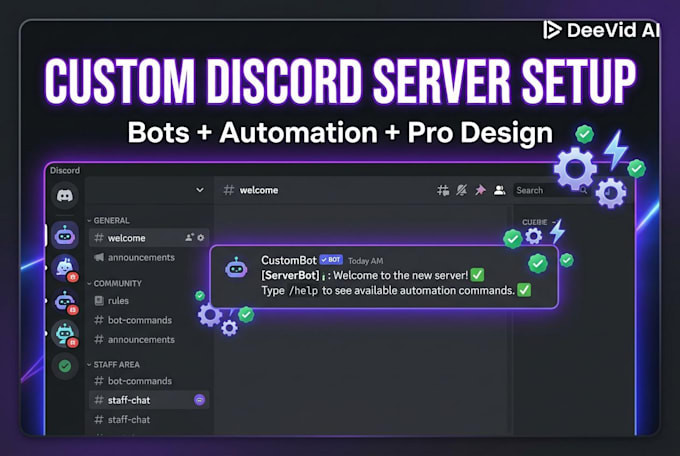The image size is (680, 456).
Task: Open the teal robot server icon
Action: (65, 334)
